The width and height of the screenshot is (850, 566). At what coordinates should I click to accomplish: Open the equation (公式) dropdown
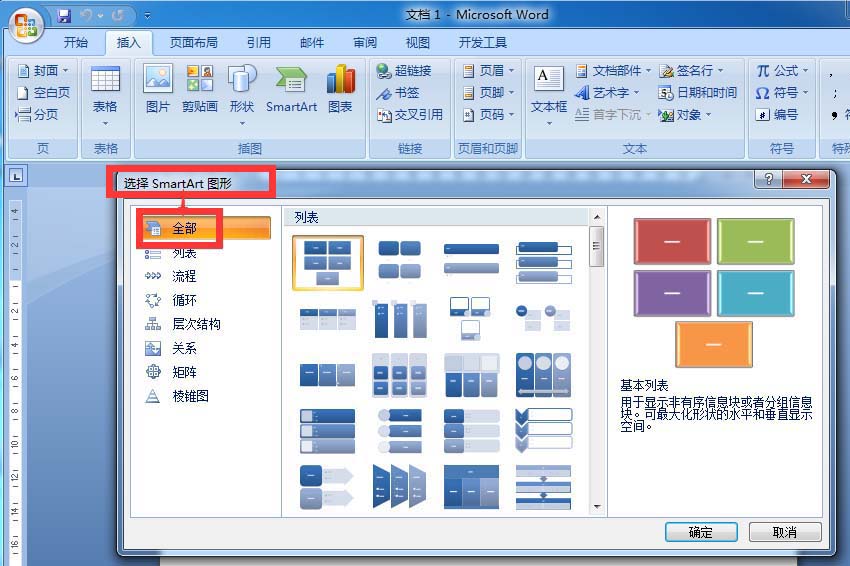click(x=782, y=70)
